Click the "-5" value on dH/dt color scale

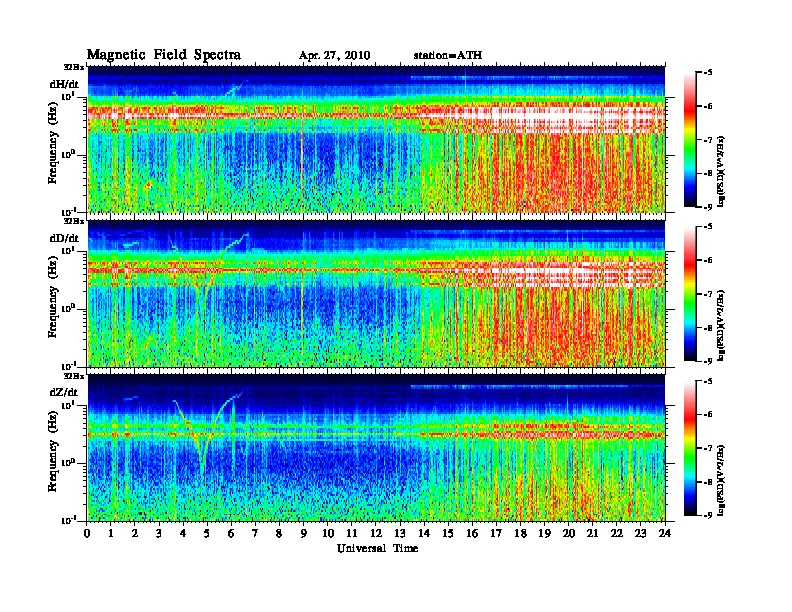coord(708,73)
